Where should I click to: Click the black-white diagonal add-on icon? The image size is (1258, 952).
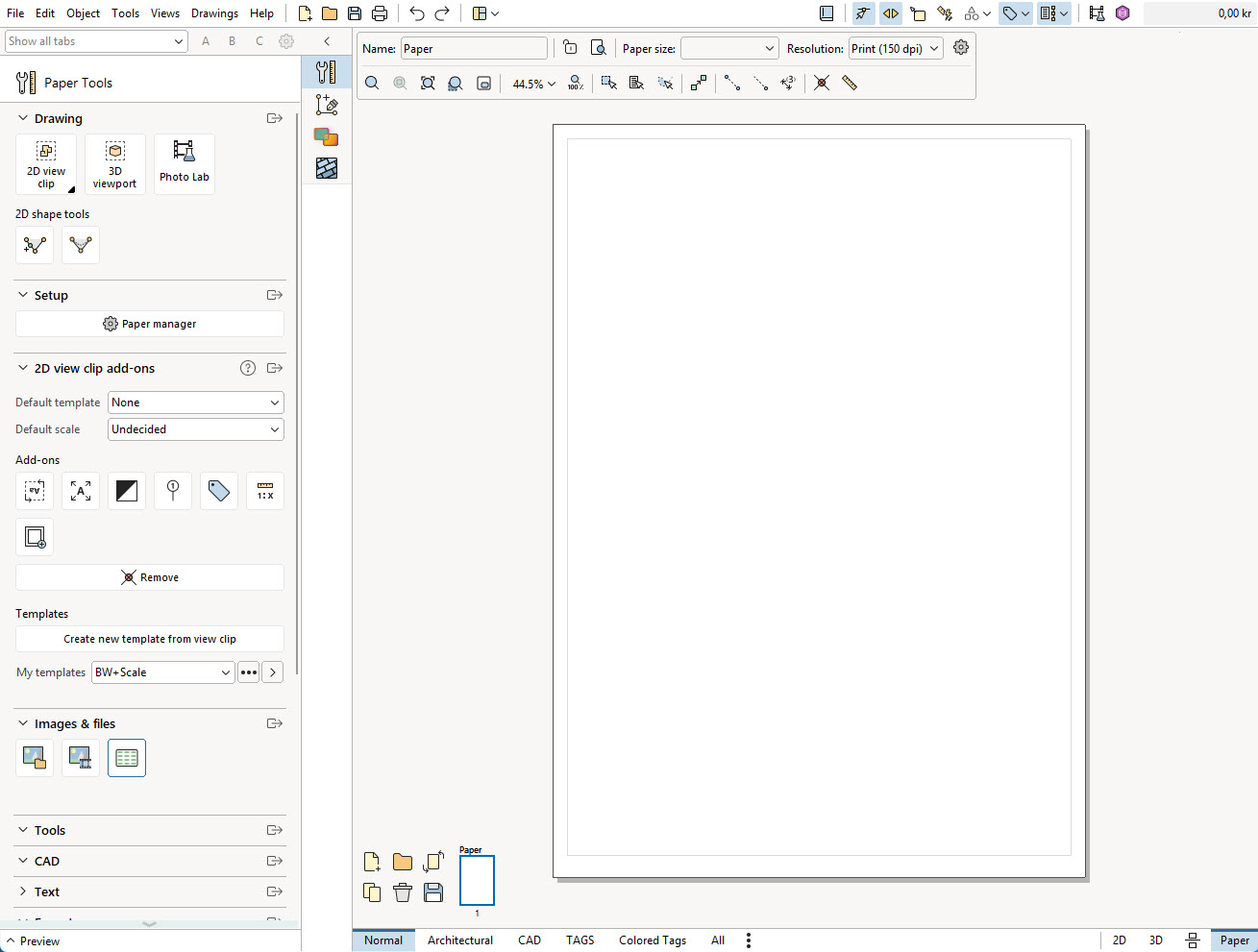pyautogui.click(x=127, y=491)
